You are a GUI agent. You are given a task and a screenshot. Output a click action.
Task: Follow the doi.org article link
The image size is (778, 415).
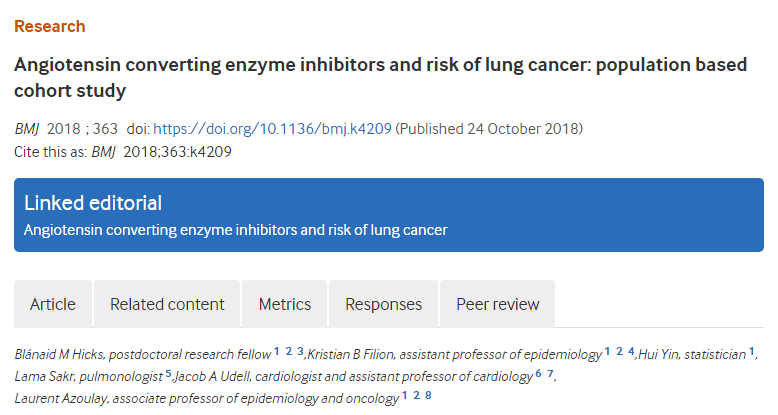[x=273, y=129]
